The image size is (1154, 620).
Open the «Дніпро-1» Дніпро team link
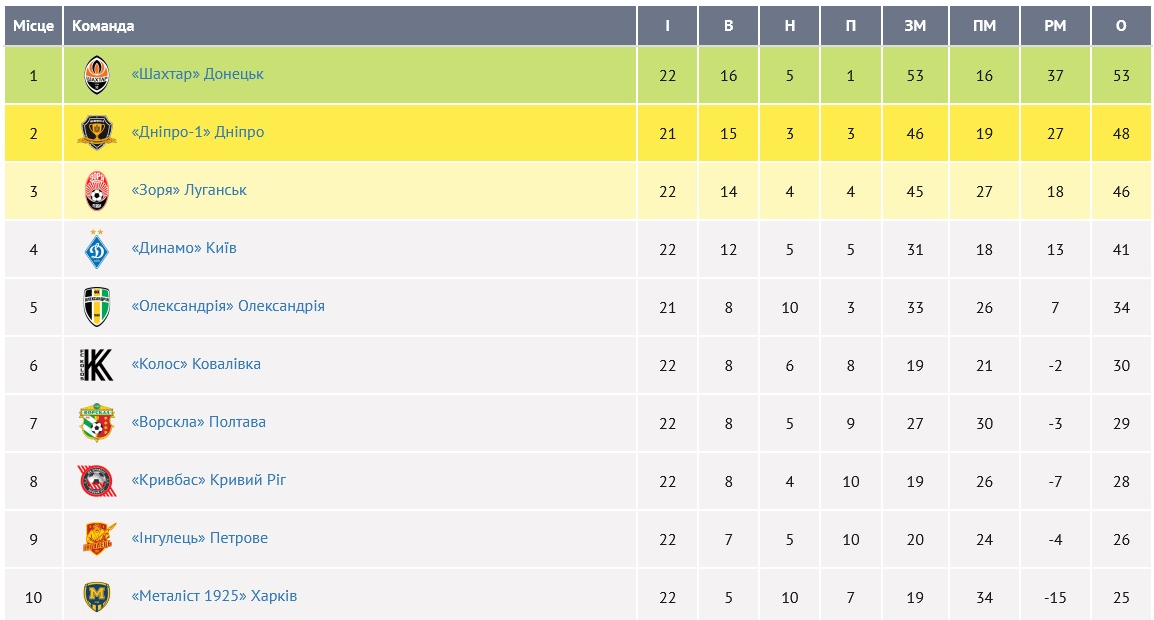198,132
